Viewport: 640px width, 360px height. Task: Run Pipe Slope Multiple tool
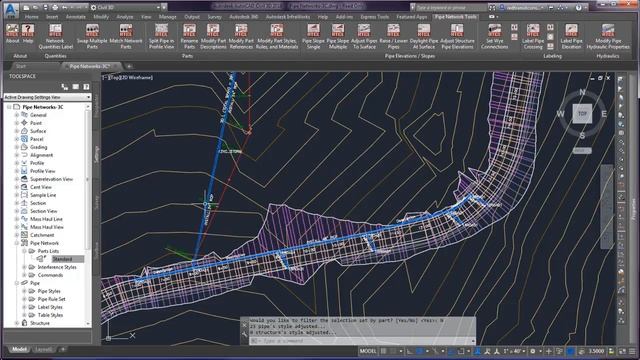338,36
